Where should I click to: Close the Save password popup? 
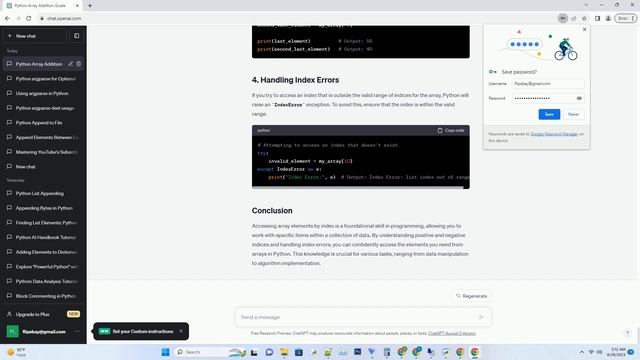[584, 29]
